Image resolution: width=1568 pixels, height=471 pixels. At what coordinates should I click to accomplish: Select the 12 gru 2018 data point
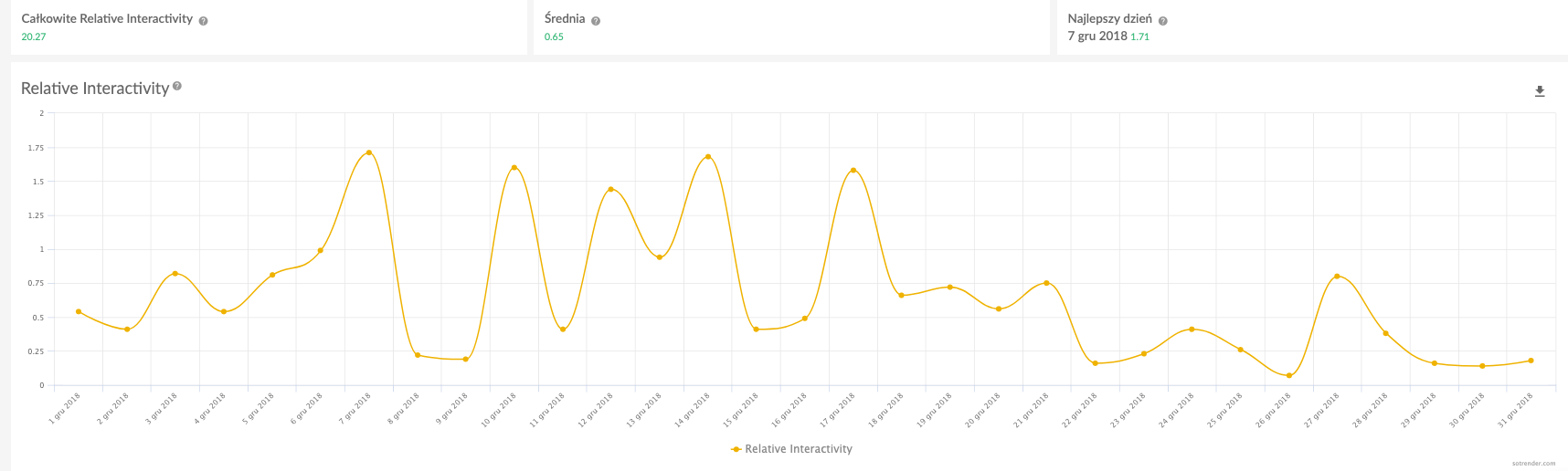(x=611, y=190)
